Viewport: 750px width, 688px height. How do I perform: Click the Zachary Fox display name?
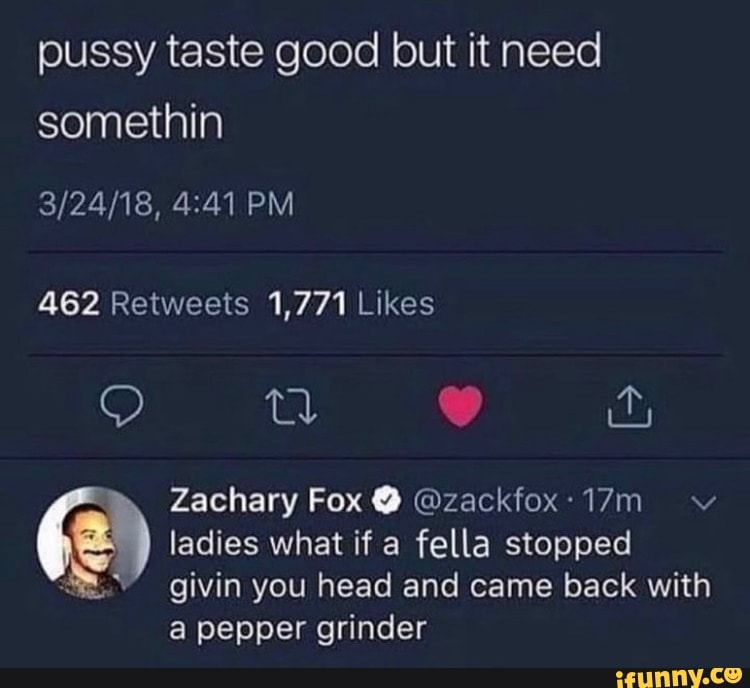click(266, 501)
